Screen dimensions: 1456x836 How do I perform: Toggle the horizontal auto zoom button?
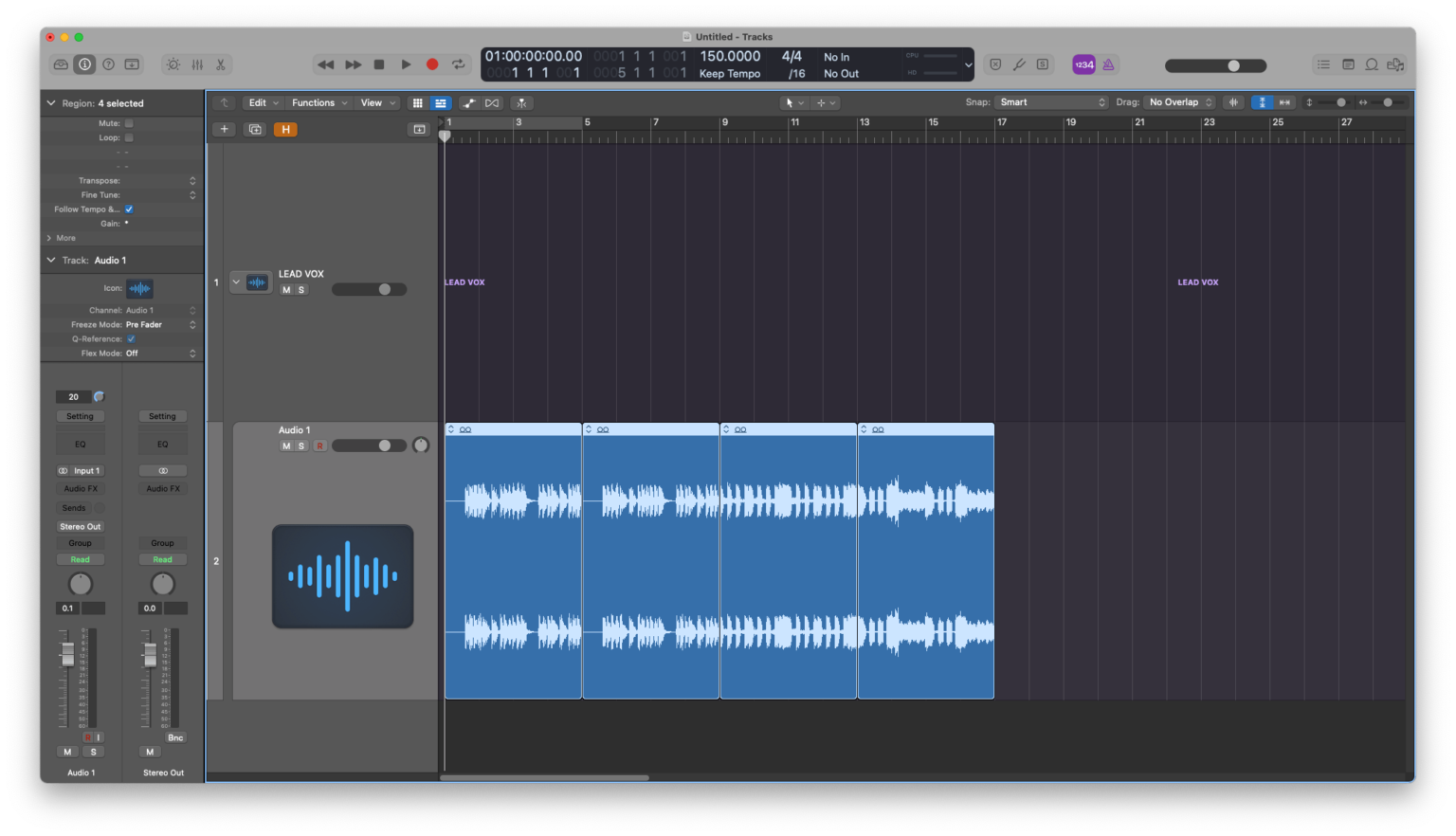pos(1285,102)
